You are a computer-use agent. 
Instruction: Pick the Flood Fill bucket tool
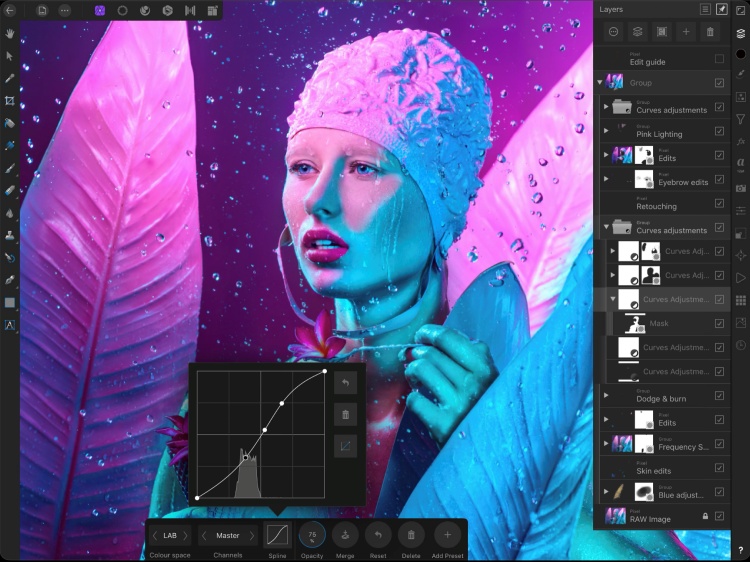10,123
